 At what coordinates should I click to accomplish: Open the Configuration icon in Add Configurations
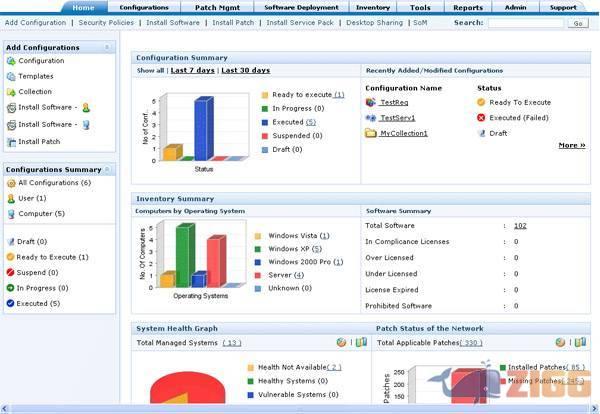pyautogui.click(x=11, y=61)
